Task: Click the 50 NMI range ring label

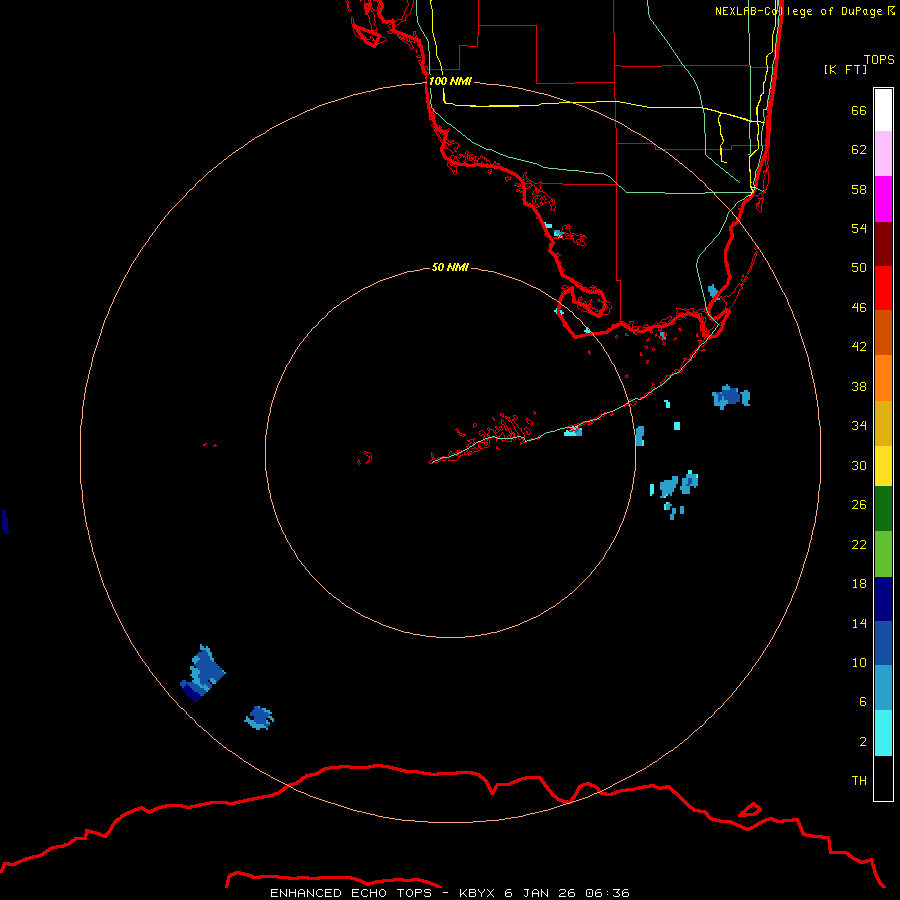Action: click(x=450, y=267)
